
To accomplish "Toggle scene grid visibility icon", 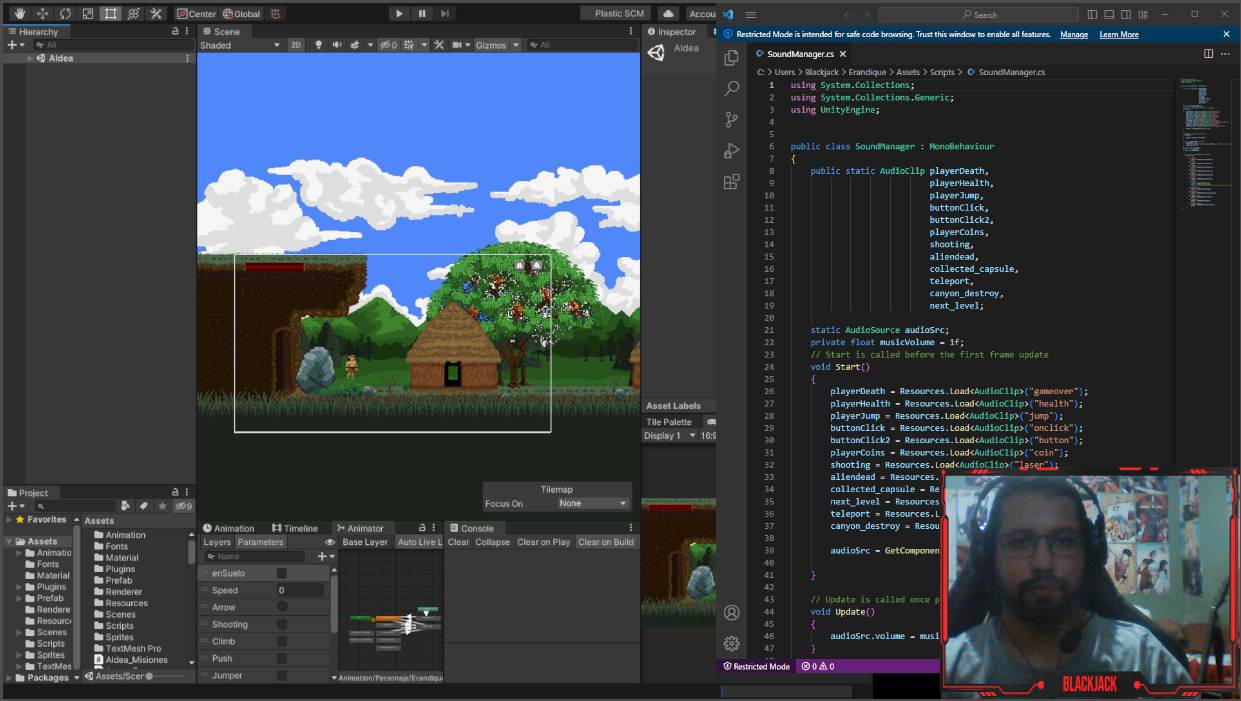I will (411, 45).
